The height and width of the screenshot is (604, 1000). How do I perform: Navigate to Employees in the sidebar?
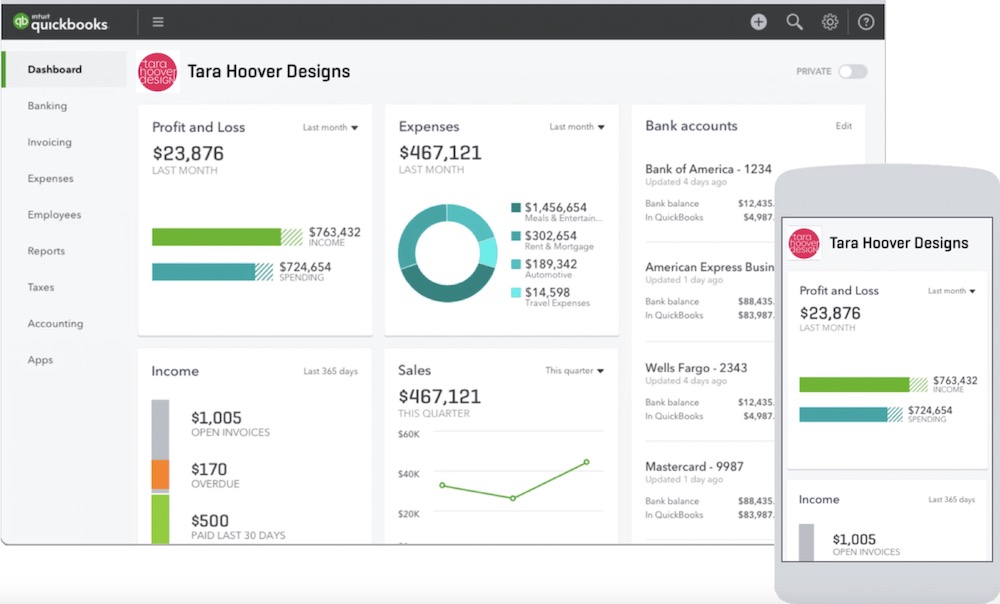point(54,215)
